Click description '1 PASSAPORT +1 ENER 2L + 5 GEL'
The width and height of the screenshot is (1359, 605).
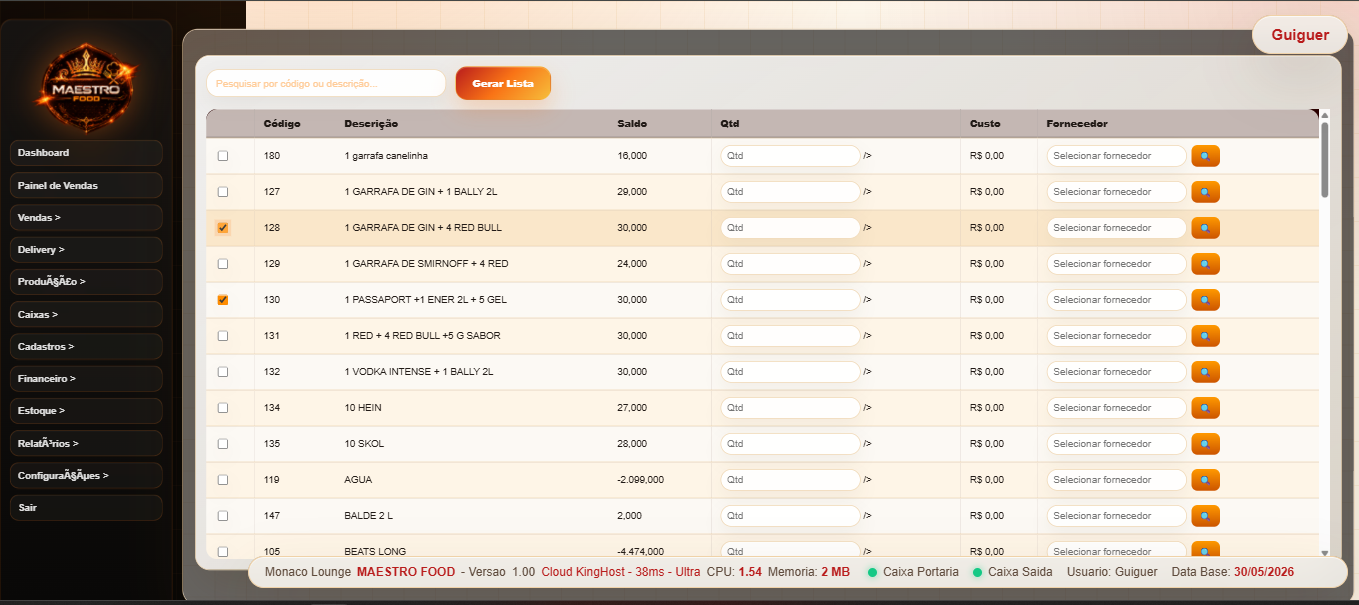425,300
